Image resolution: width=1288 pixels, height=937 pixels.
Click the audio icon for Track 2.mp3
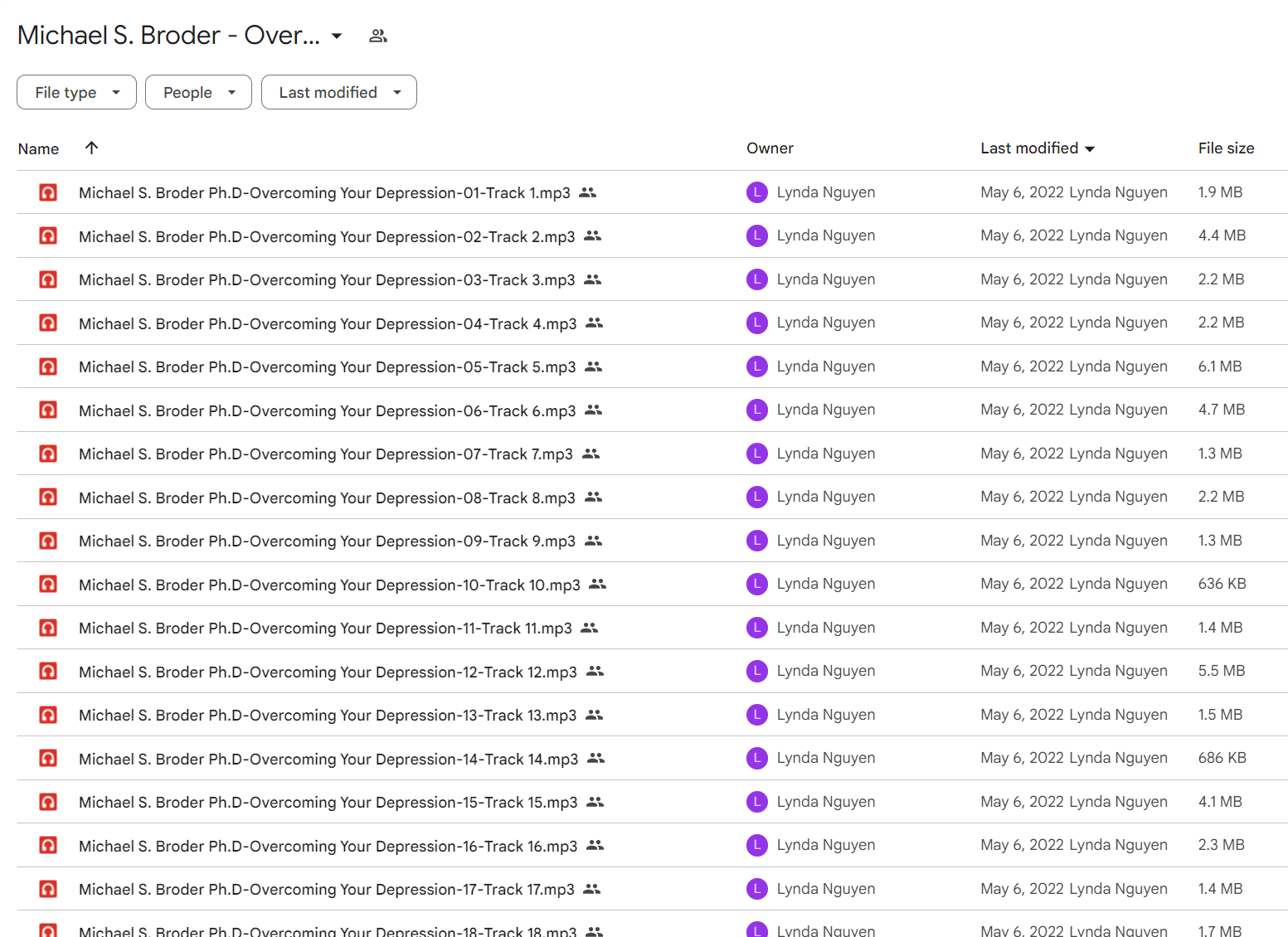[48, 235]
